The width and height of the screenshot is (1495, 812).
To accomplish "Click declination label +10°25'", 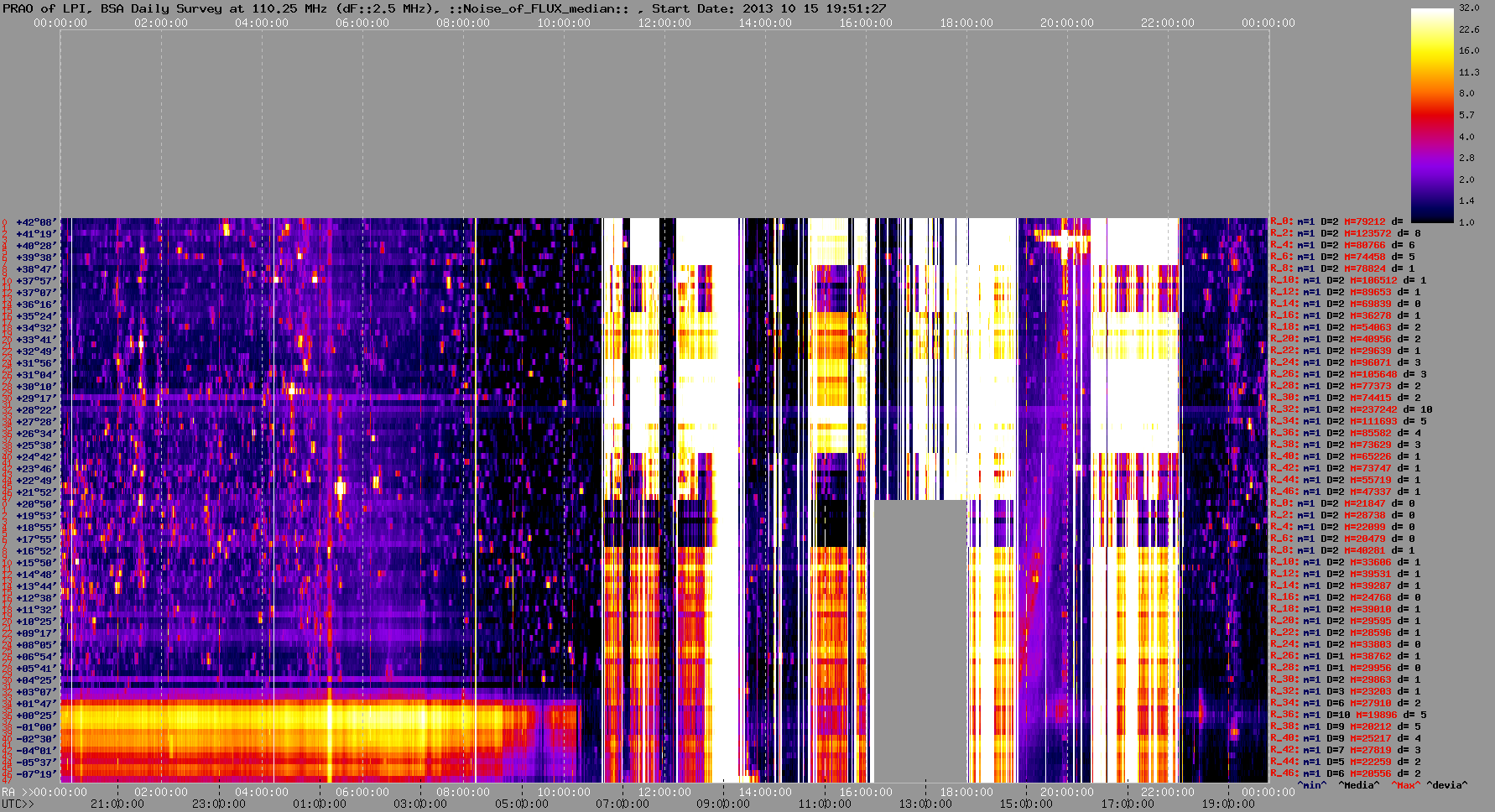I will [36, 622].
